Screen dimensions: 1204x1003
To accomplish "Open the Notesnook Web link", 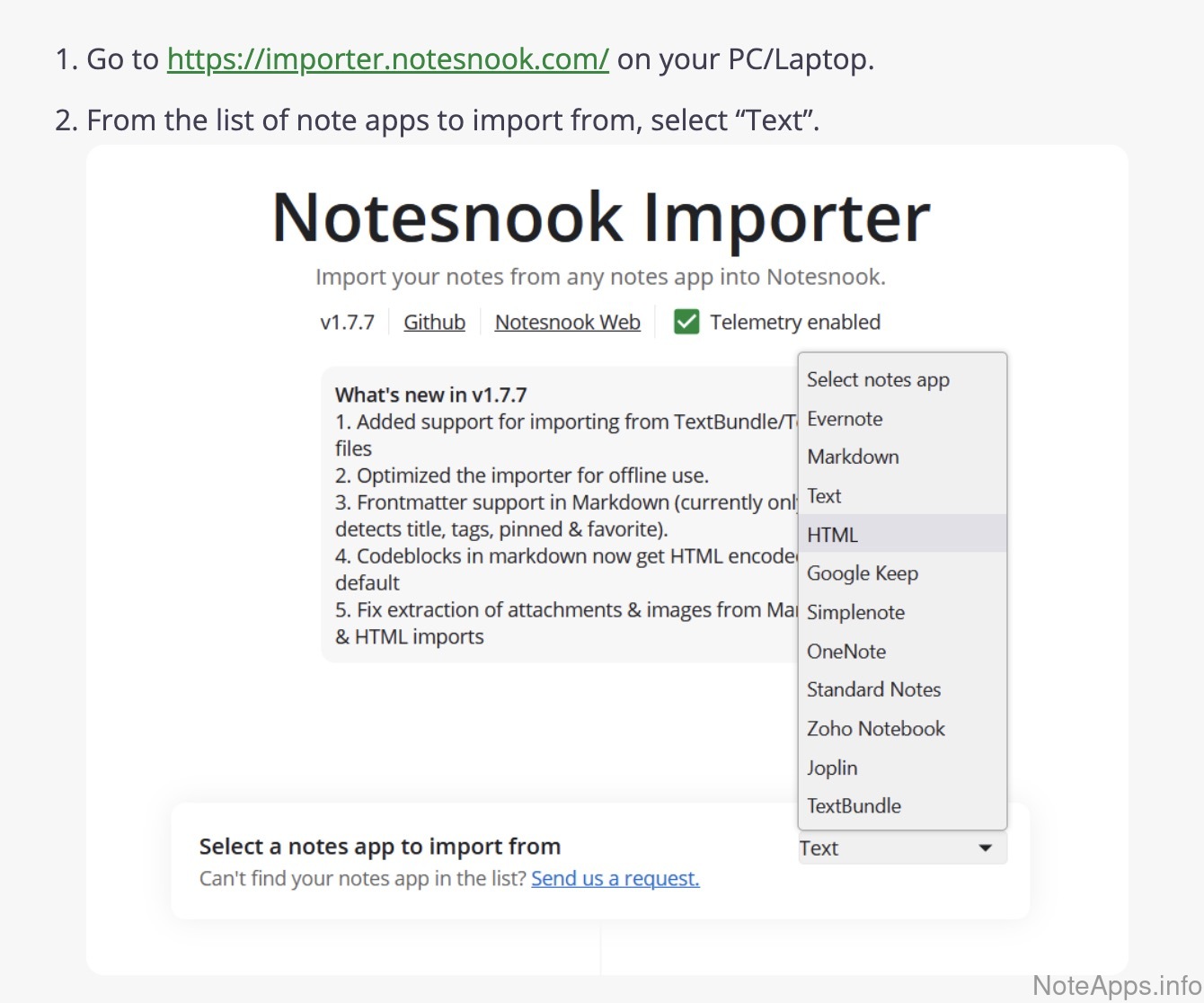I will pyautogui.click(x=567, y=322).
